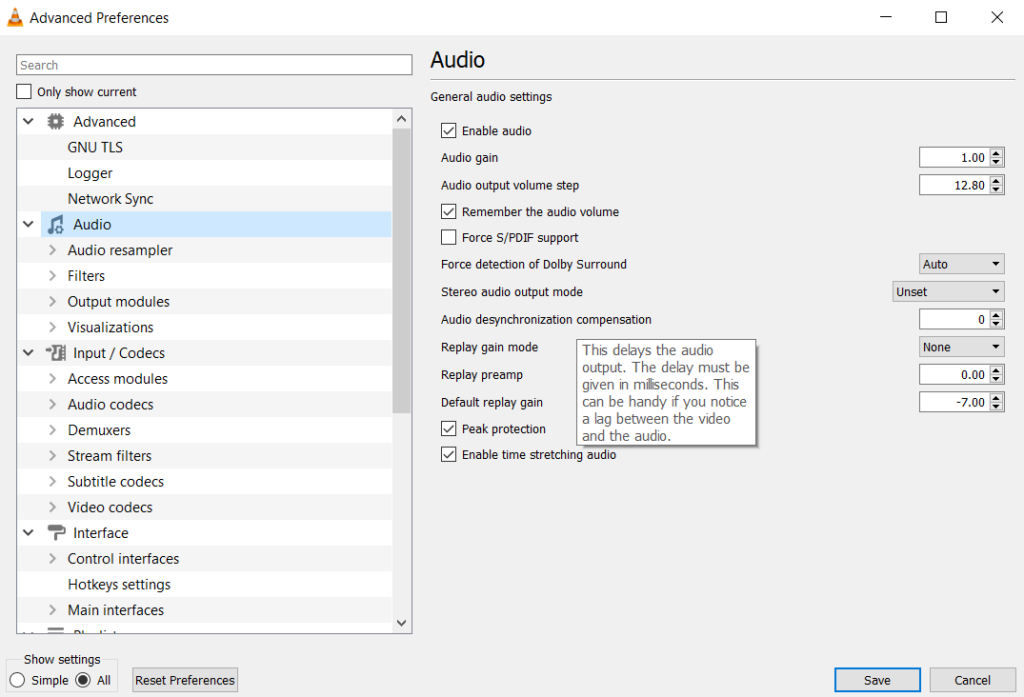Image resolution: width=1024 pixels, height=697 pixels.
Task: Uncheck Remember the audio volume
Action: [x=449, y=212]
